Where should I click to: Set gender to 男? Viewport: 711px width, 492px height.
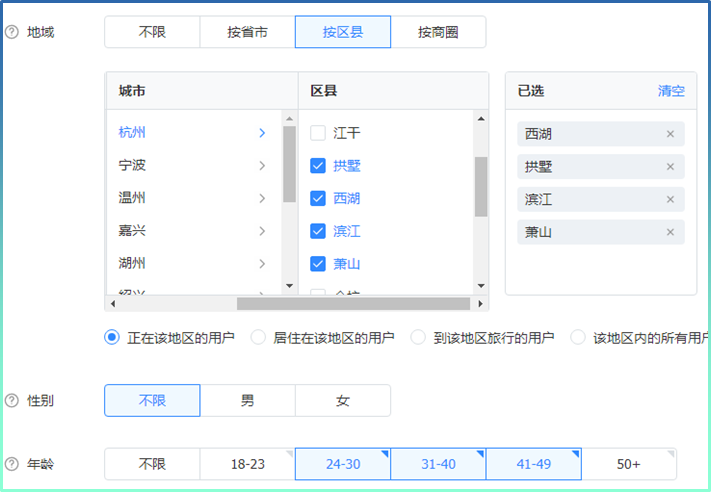[248, 400]
